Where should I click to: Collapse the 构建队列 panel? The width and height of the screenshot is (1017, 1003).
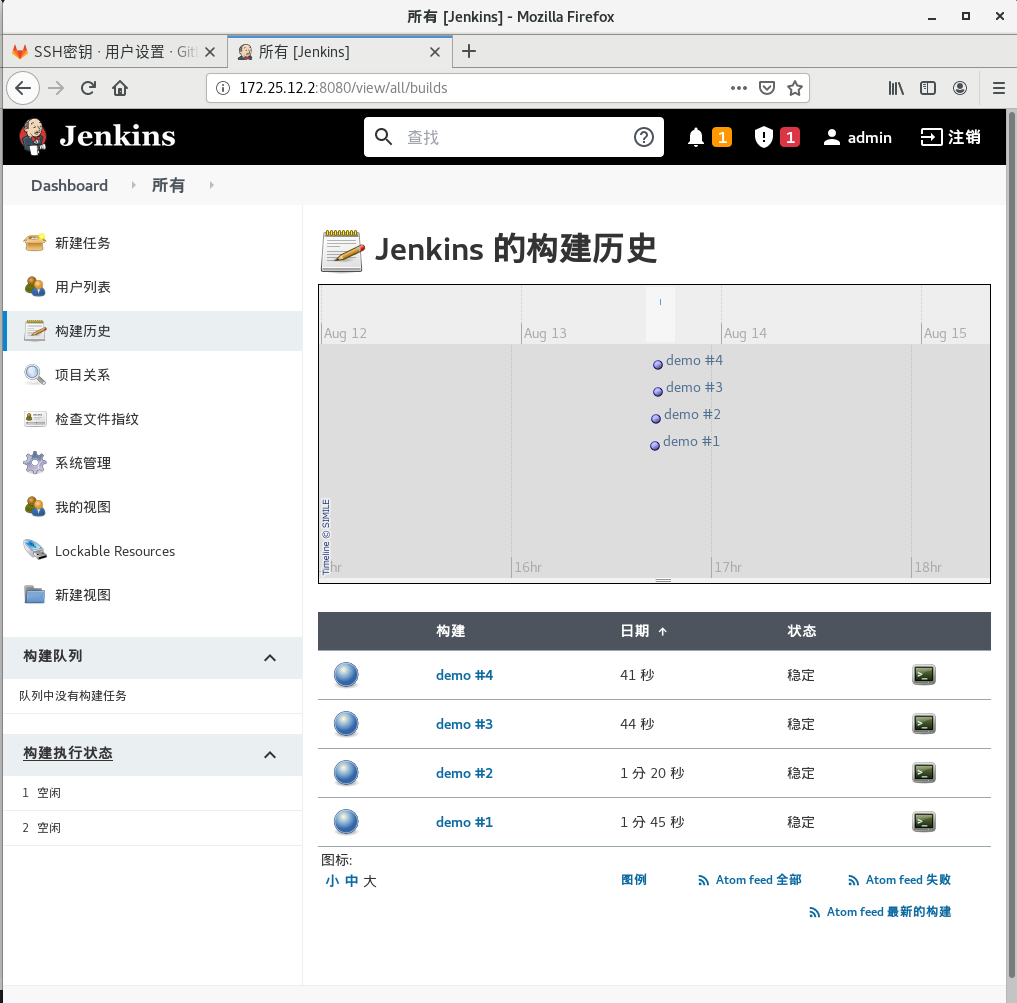click(x=270, y=658)
